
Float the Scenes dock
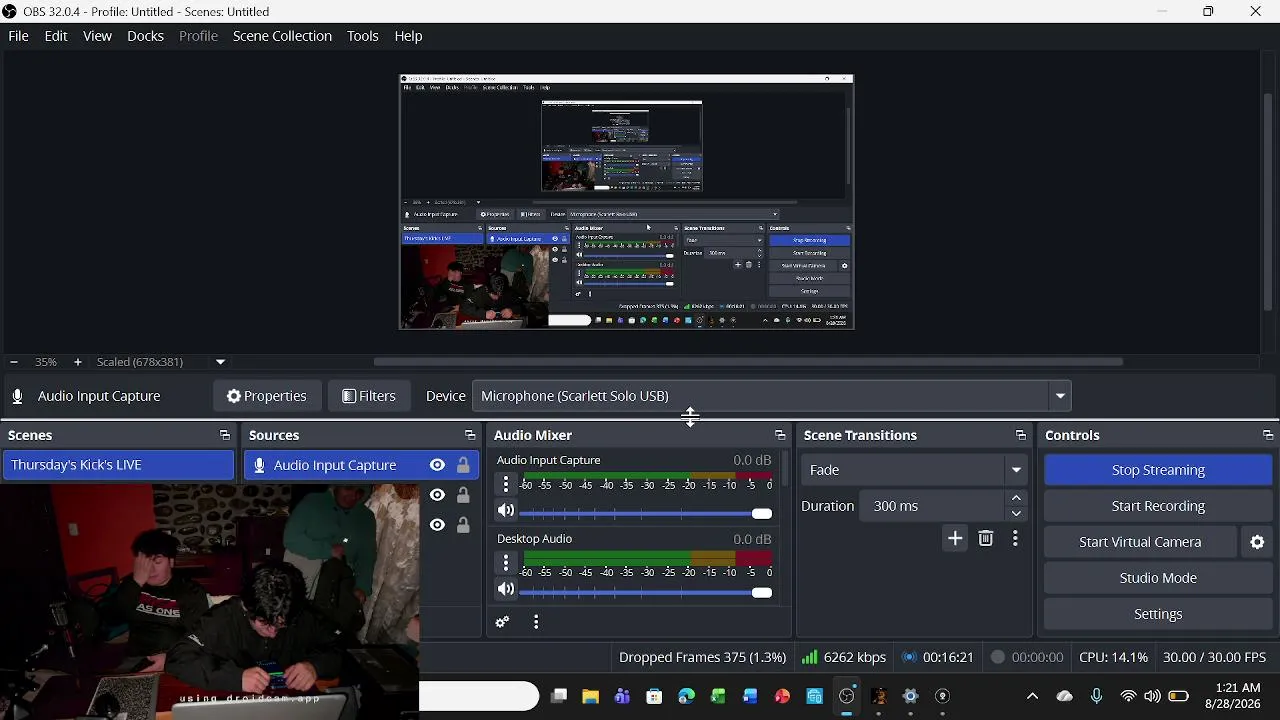coord(225,436)
